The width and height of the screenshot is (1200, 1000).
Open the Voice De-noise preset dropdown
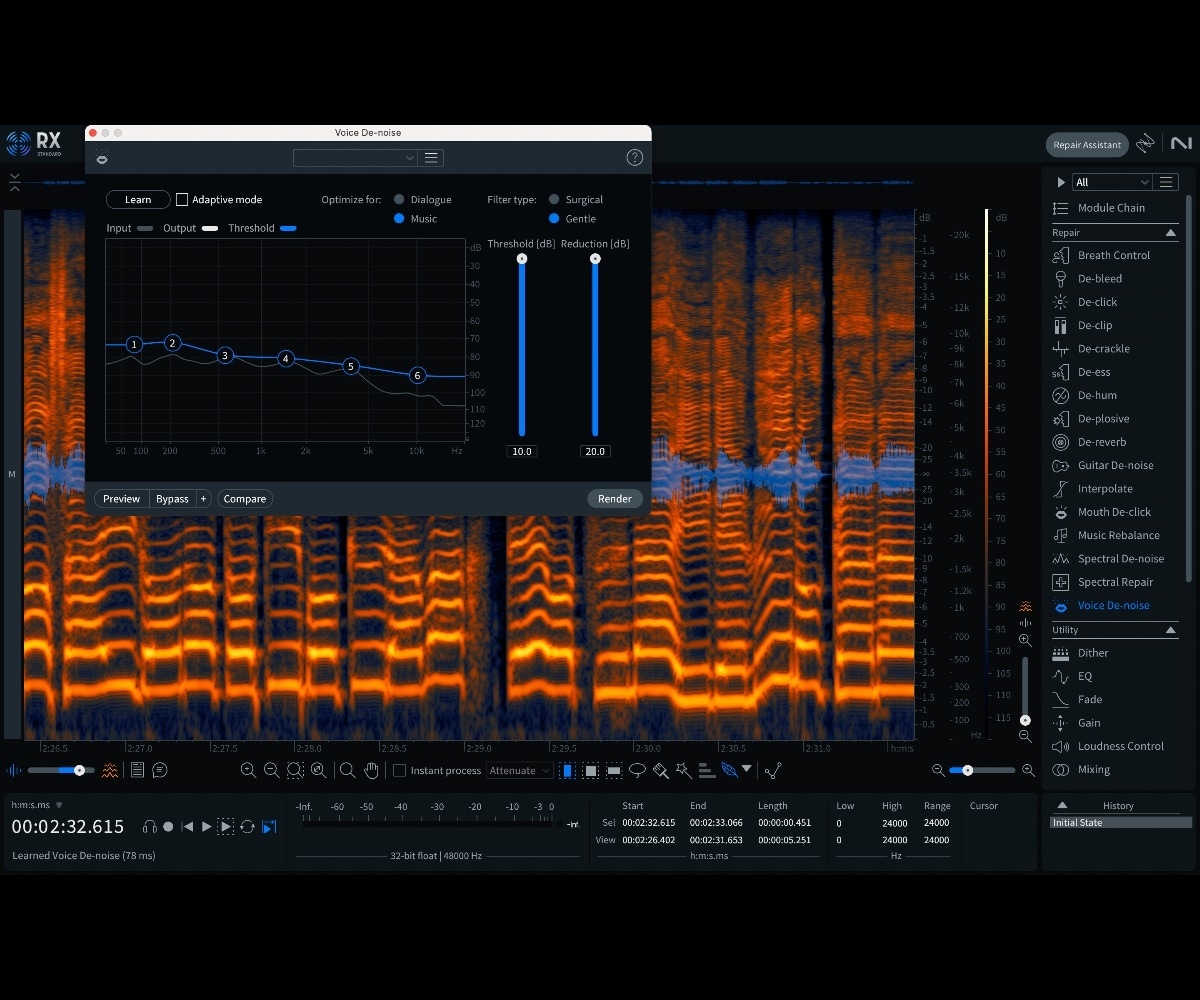click(355, 158)
